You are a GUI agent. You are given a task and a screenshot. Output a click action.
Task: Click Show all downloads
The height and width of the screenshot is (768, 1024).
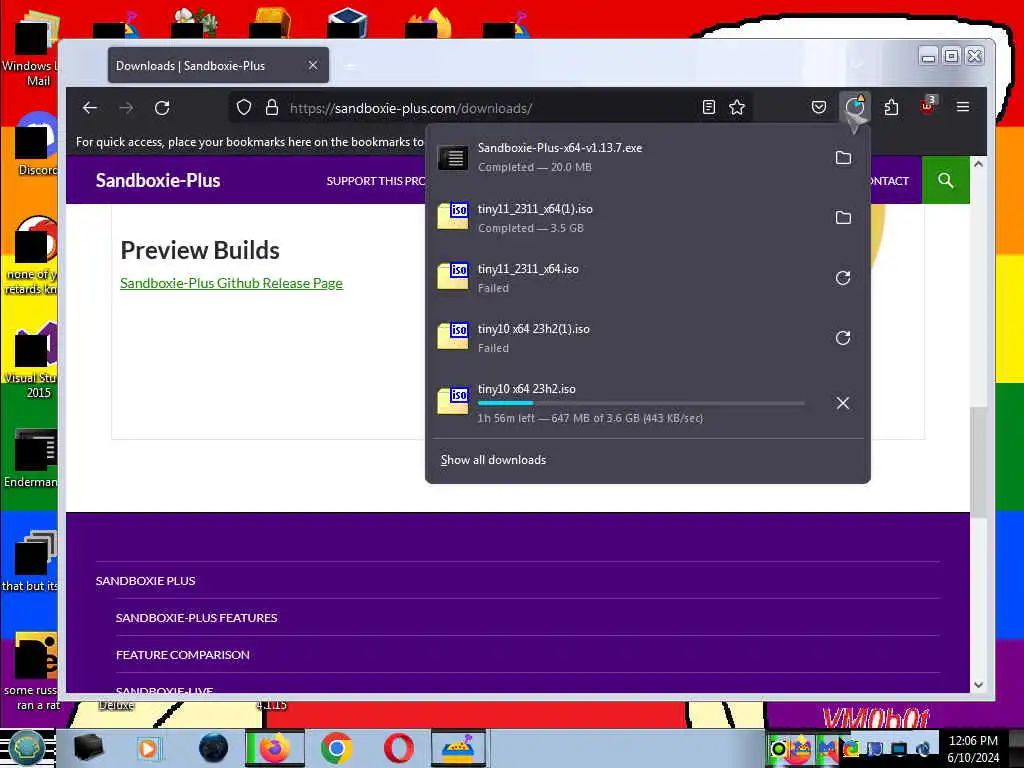pos(493,460)
